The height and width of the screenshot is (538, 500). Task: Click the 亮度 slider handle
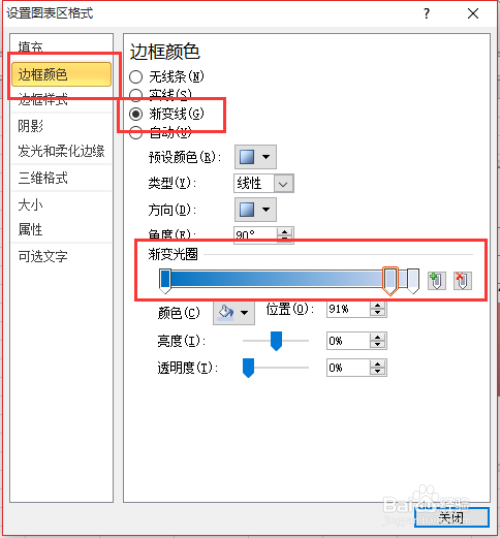(276, 341)
